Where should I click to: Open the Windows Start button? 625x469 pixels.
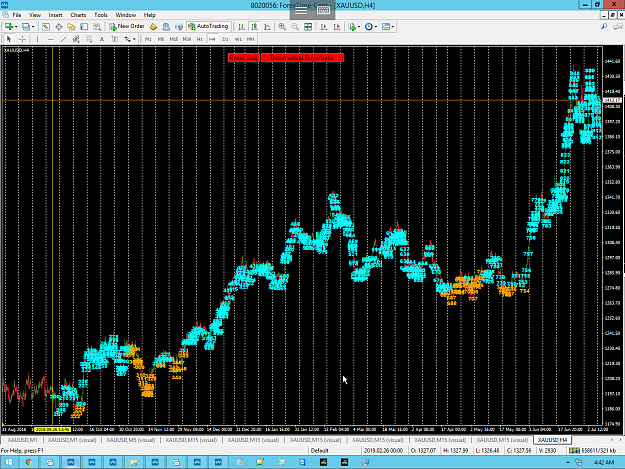tap(8, 462)
